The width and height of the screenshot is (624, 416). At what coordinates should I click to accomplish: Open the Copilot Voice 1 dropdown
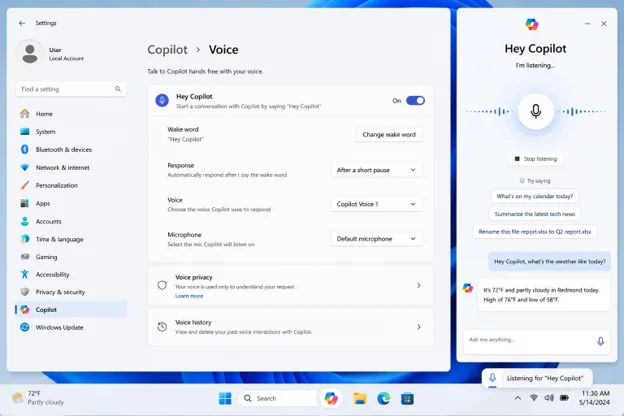click(x=376, y=204)
